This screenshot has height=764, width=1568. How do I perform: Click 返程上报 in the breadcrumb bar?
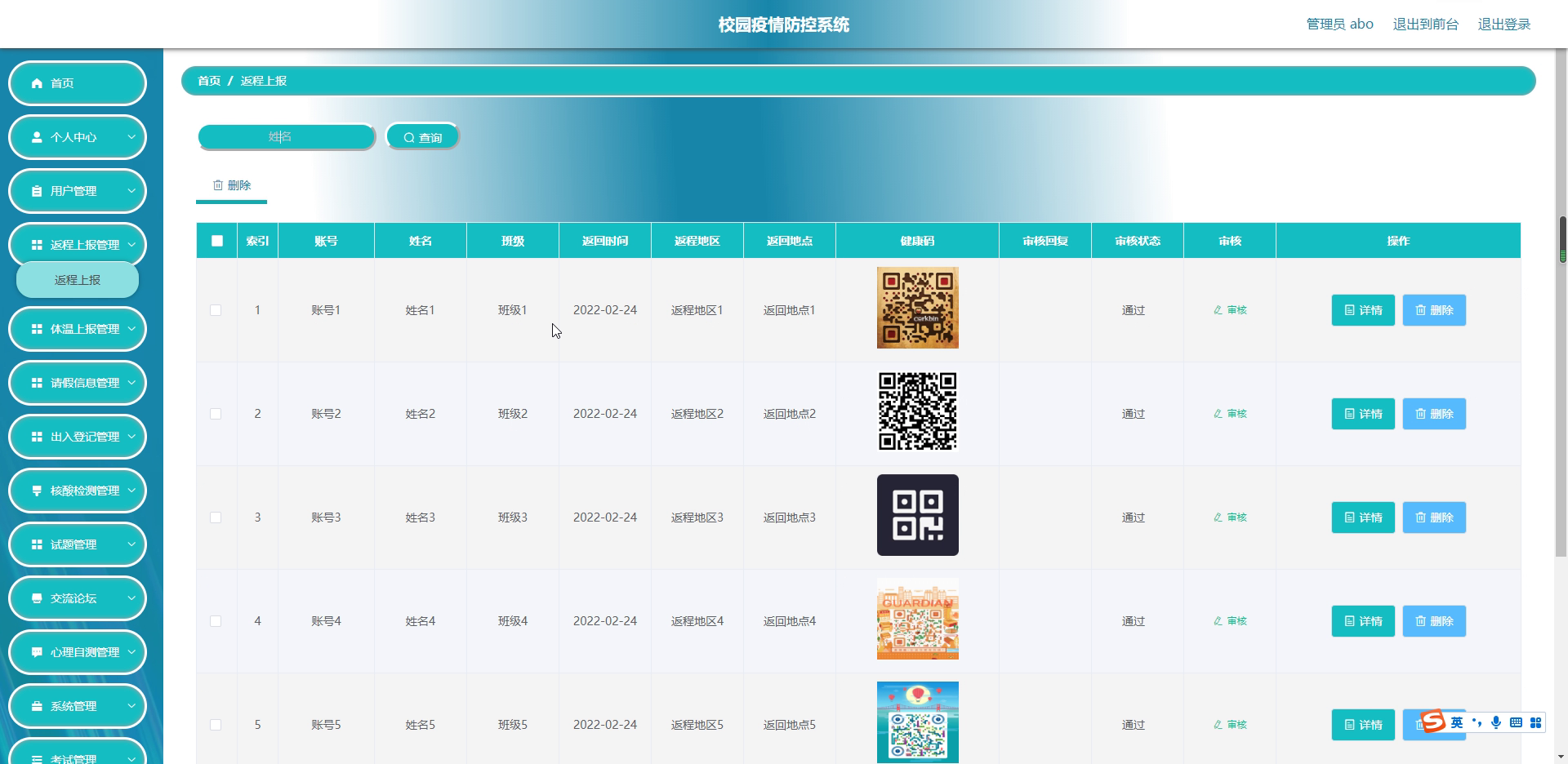(x=264, y=81)
